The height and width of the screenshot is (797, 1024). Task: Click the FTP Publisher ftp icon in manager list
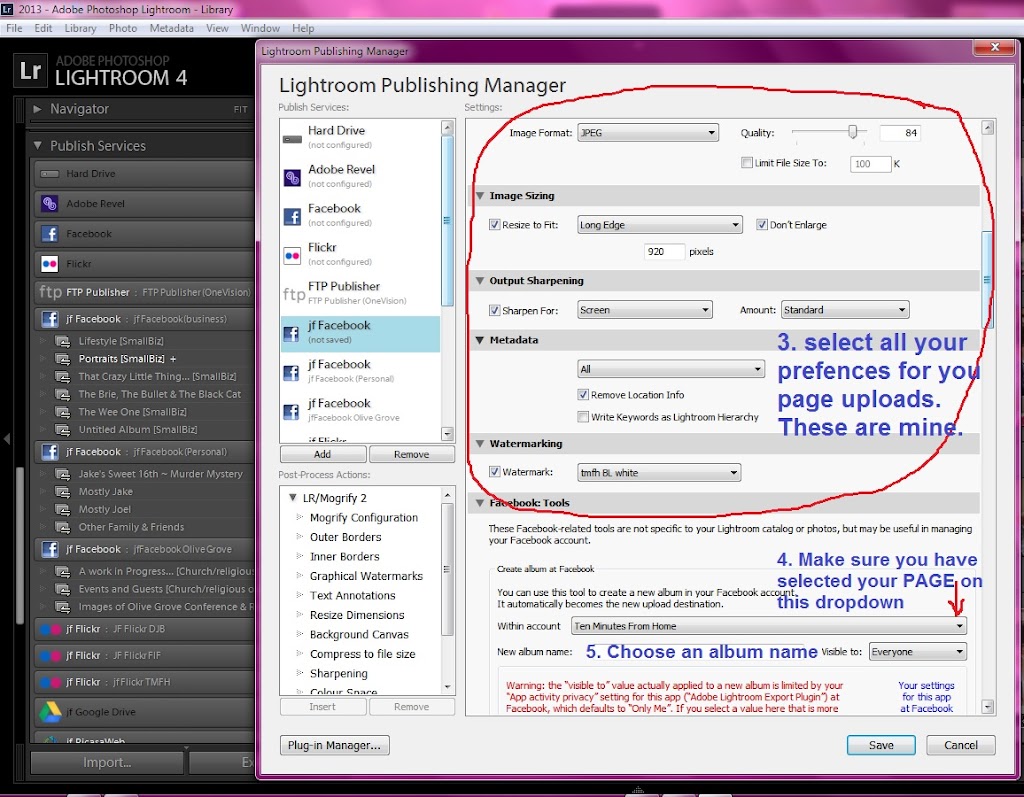click(x=293, y=294)
